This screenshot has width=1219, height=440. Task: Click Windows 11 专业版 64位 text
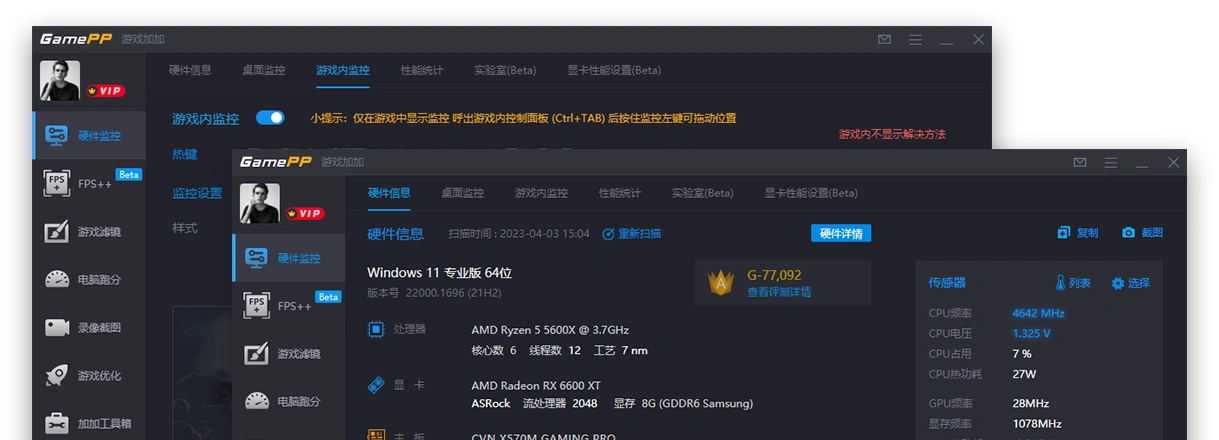pyautogui.click(x=440, y=273)
